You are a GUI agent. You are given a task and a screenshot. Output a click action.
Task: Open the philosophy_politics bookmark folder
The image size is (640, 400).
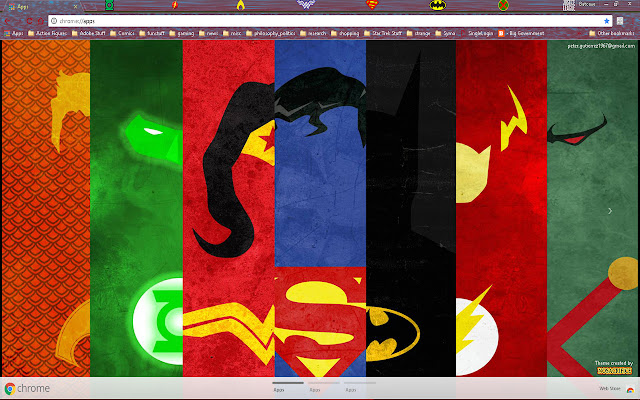271,33
